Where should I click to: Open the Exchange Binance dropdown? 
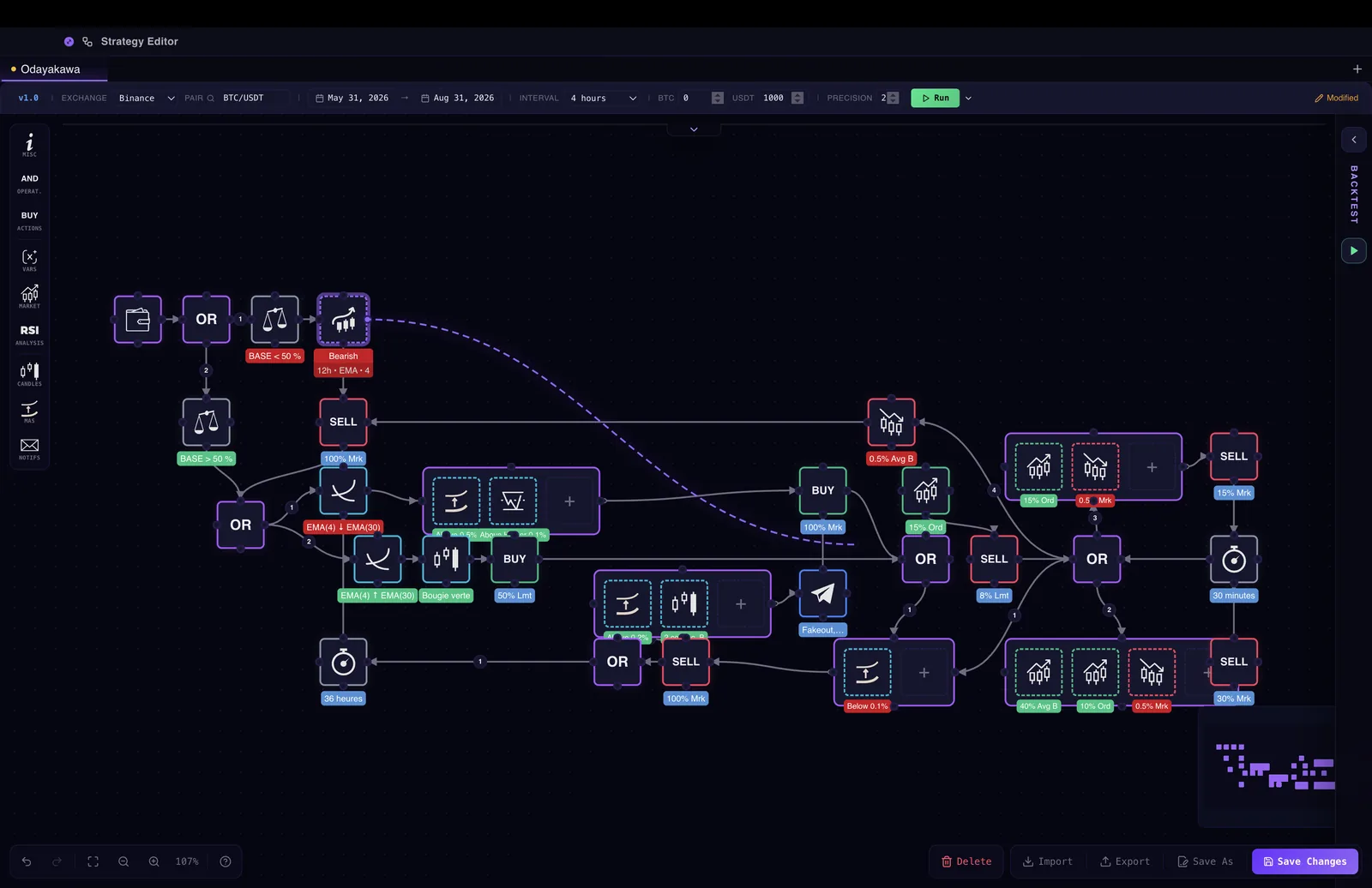coord(147,98)
